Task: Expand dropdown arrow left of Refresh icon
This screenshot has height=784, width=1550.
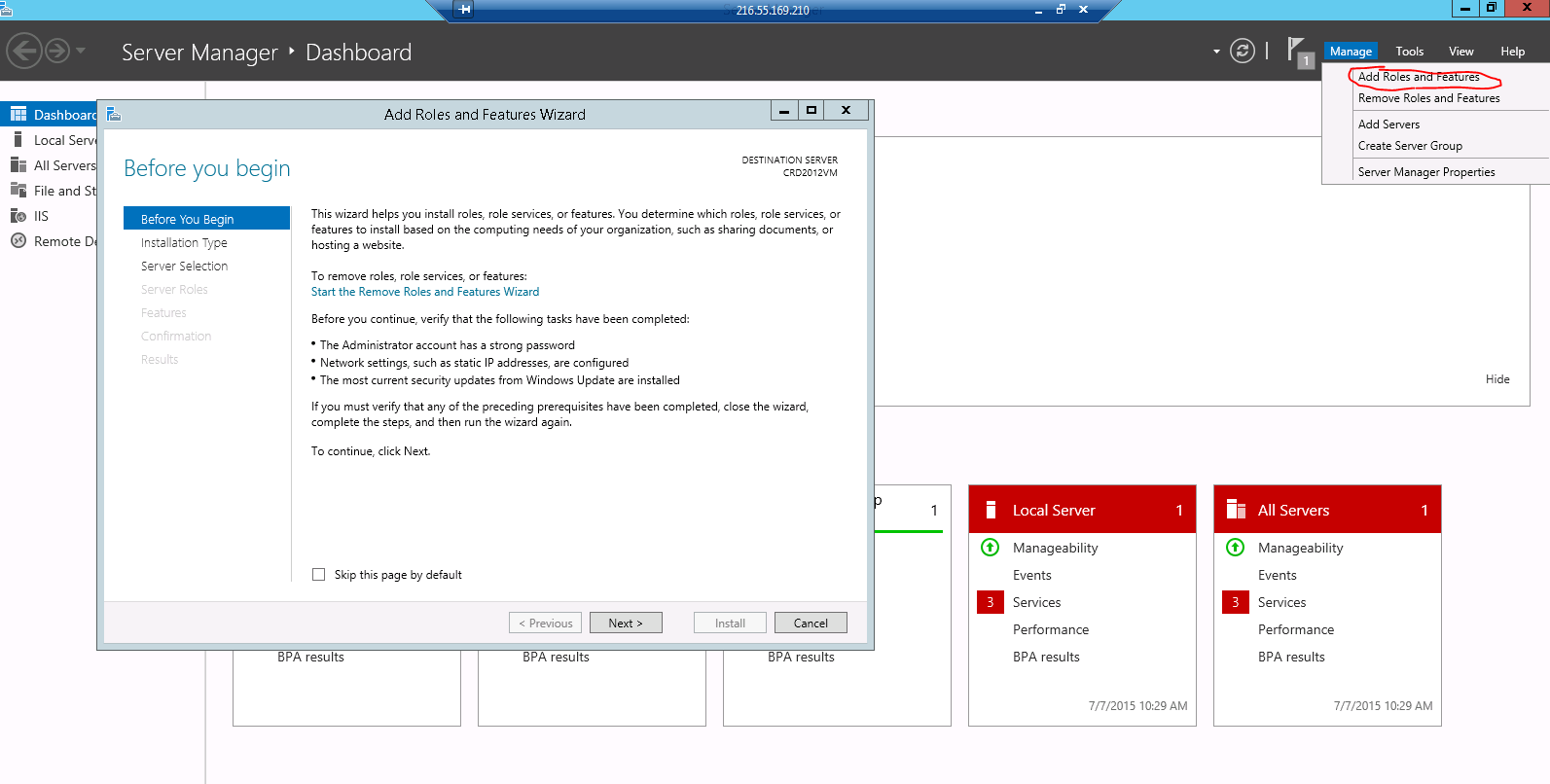Action: tap(1216, 52)
